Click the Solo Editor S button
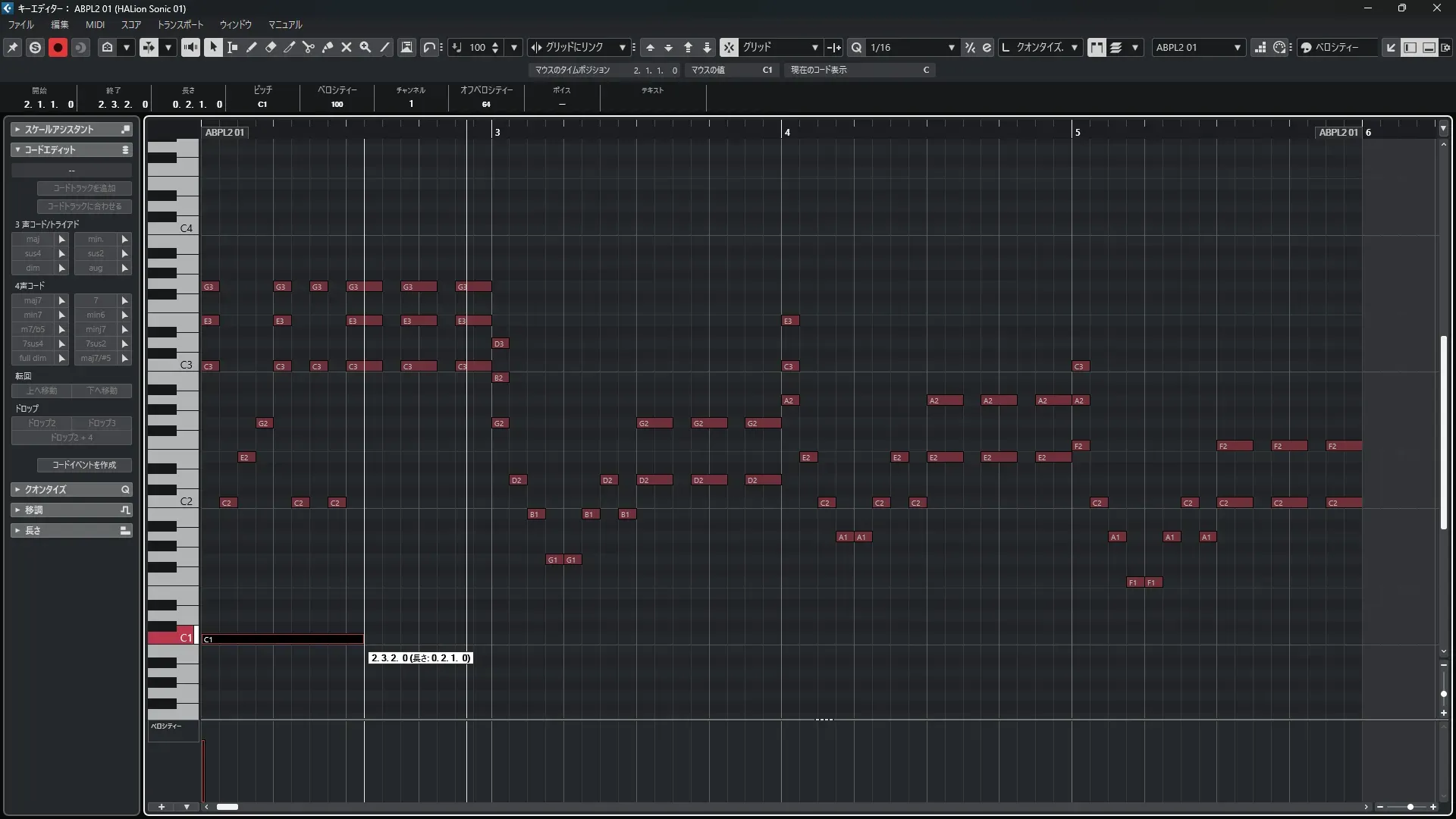 click(35, 47)
